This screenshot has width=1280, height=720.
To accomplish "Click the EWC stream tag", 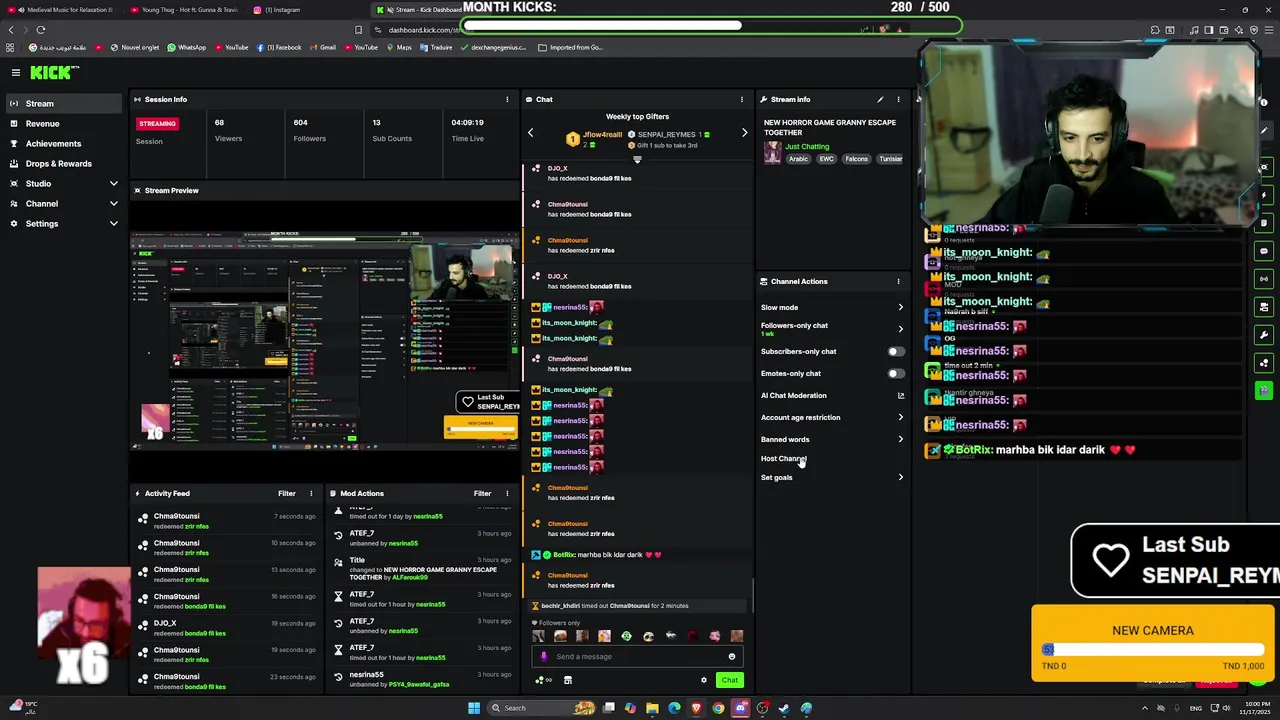I will pyautogui.click(x=827, y=159).
